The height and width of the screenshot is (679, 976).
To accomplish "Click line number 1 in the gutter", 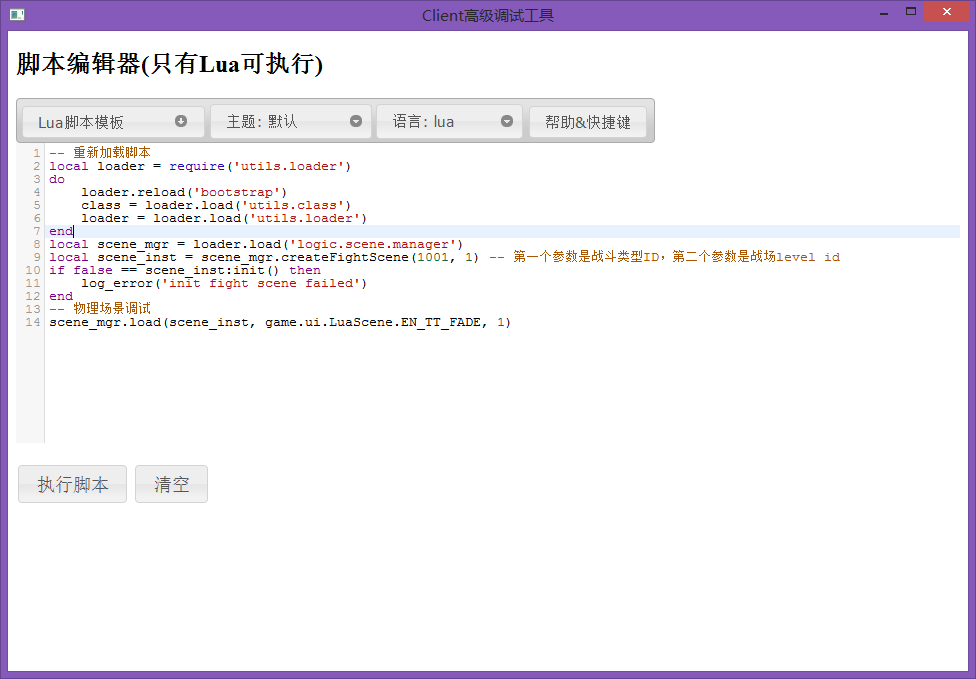I will (36, 153).
